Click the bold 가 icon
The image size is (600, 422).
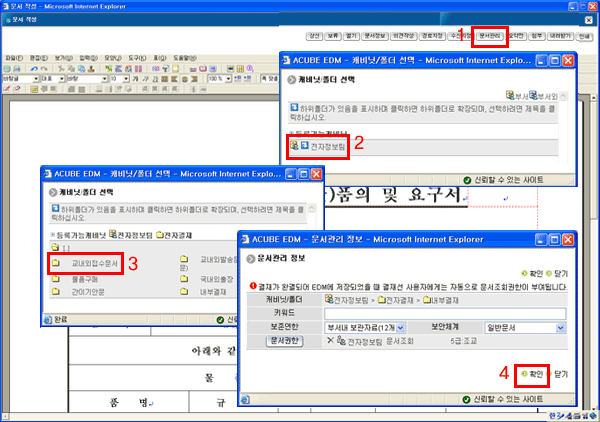pyautogui.click(x=135, y=79)
